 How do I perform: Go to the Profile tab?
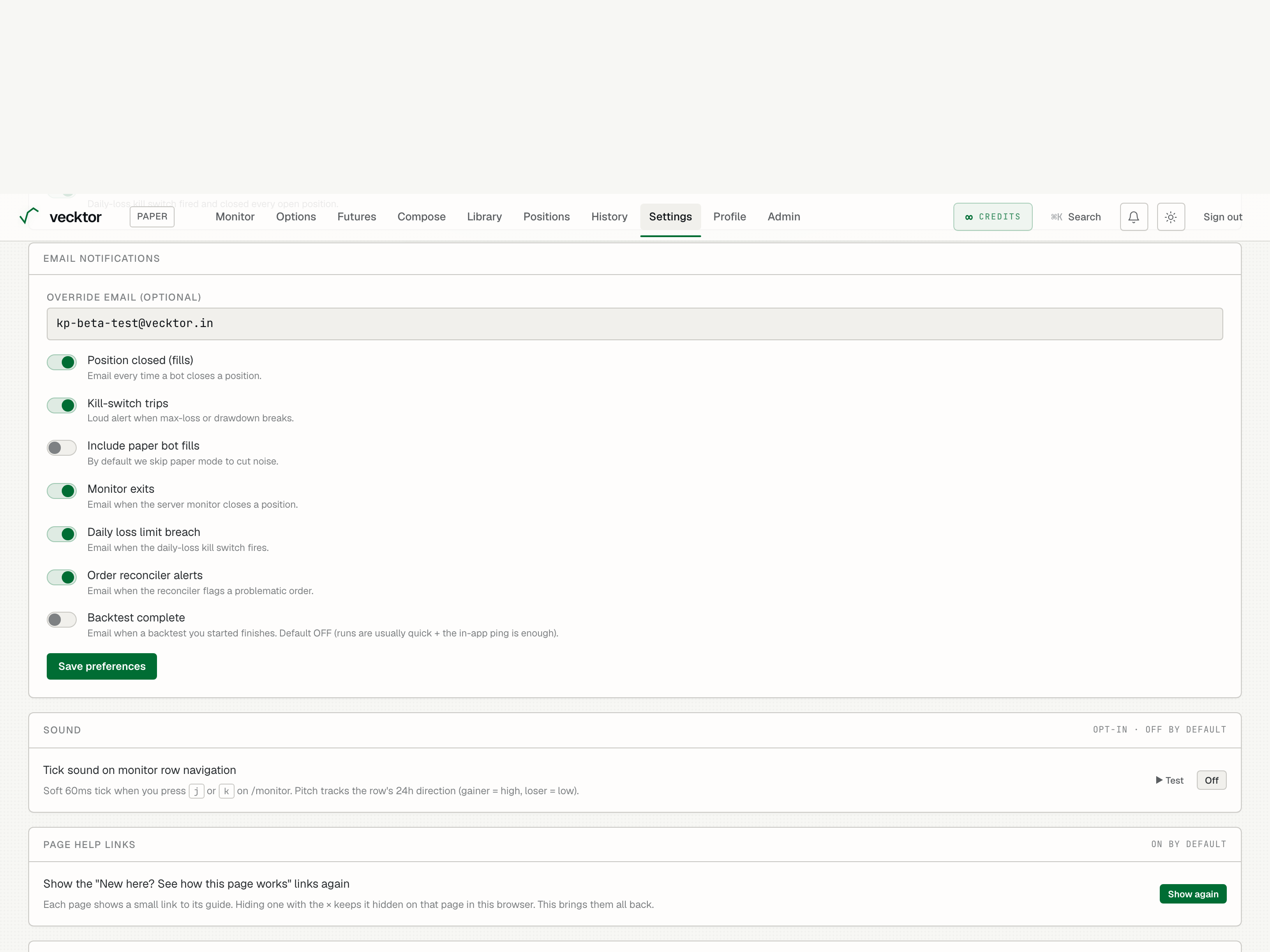click(729, 217)
